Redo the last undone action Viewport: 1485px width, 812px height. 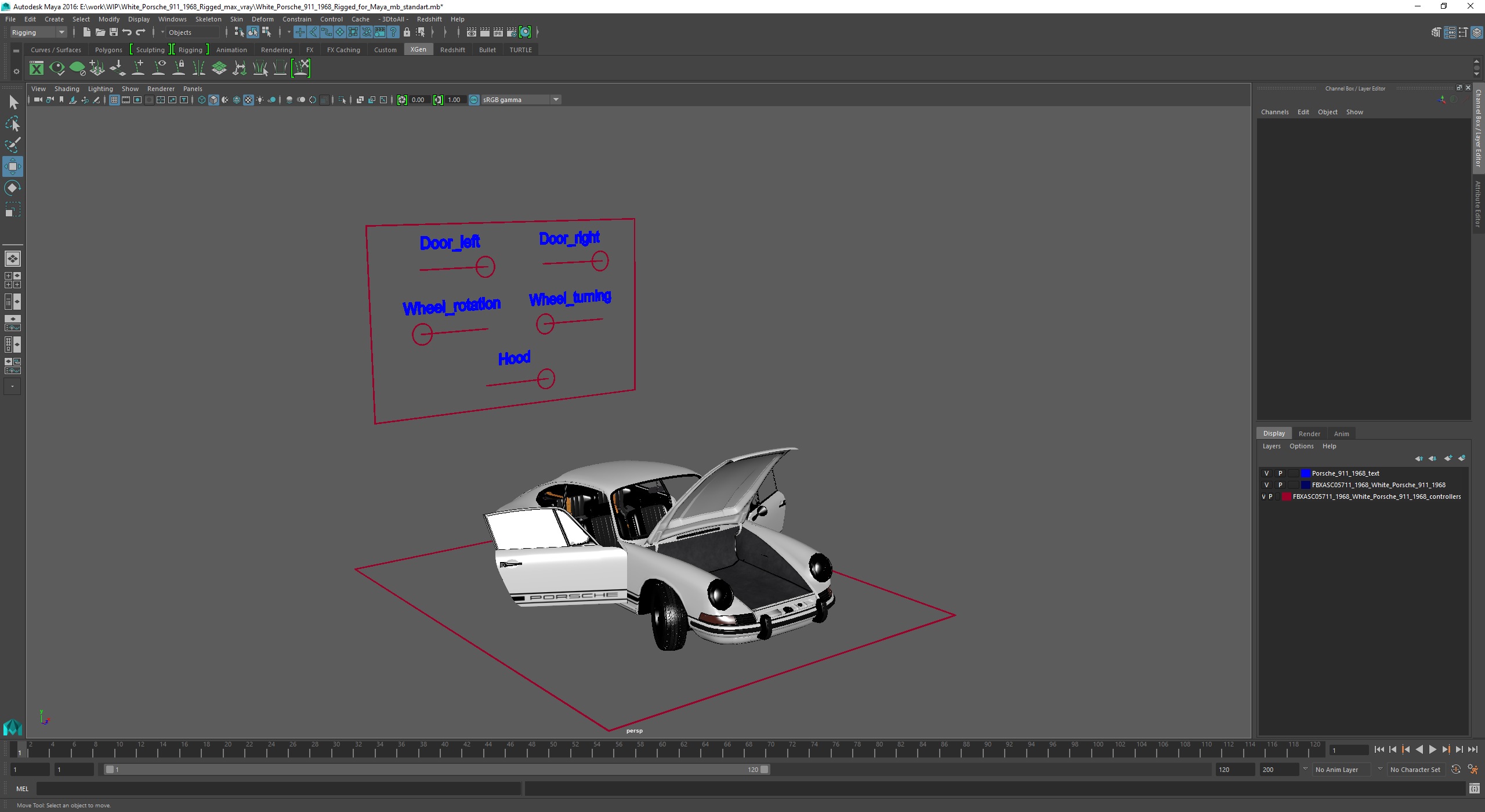click(x=140, y=32)
